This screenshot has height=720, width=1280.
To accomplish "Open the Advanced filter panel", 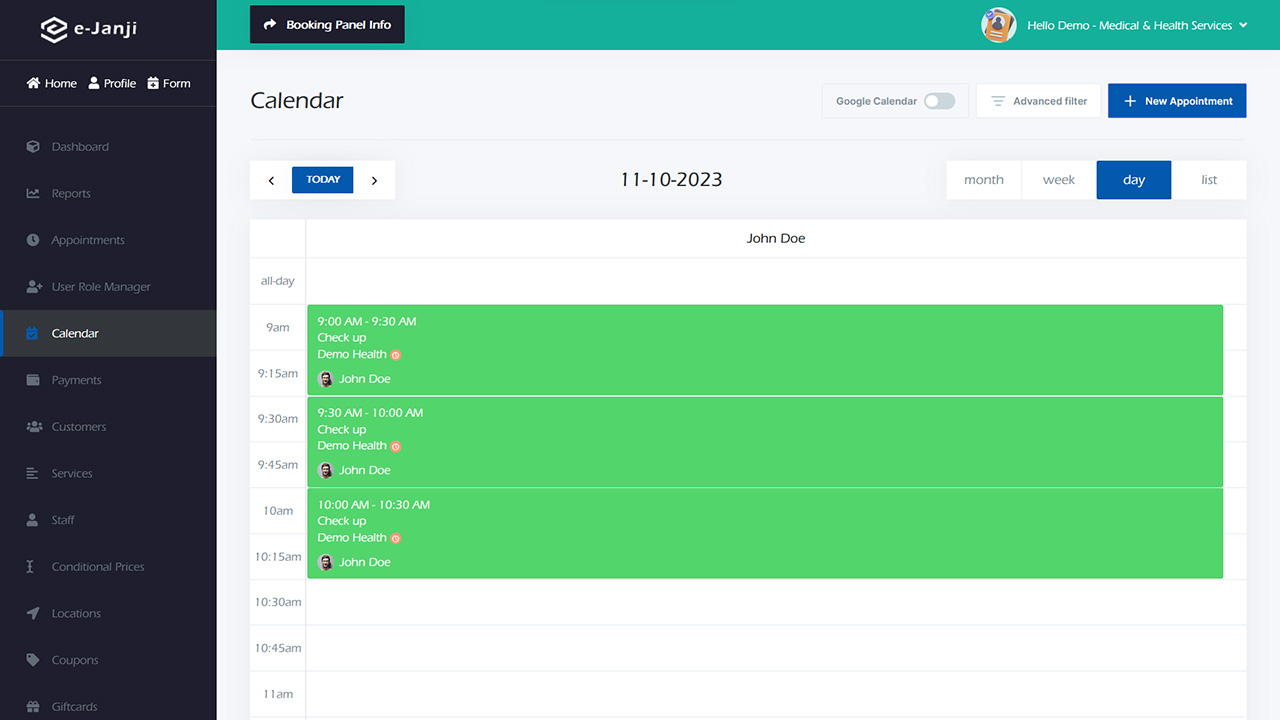I will click(x=1039, y=101).
